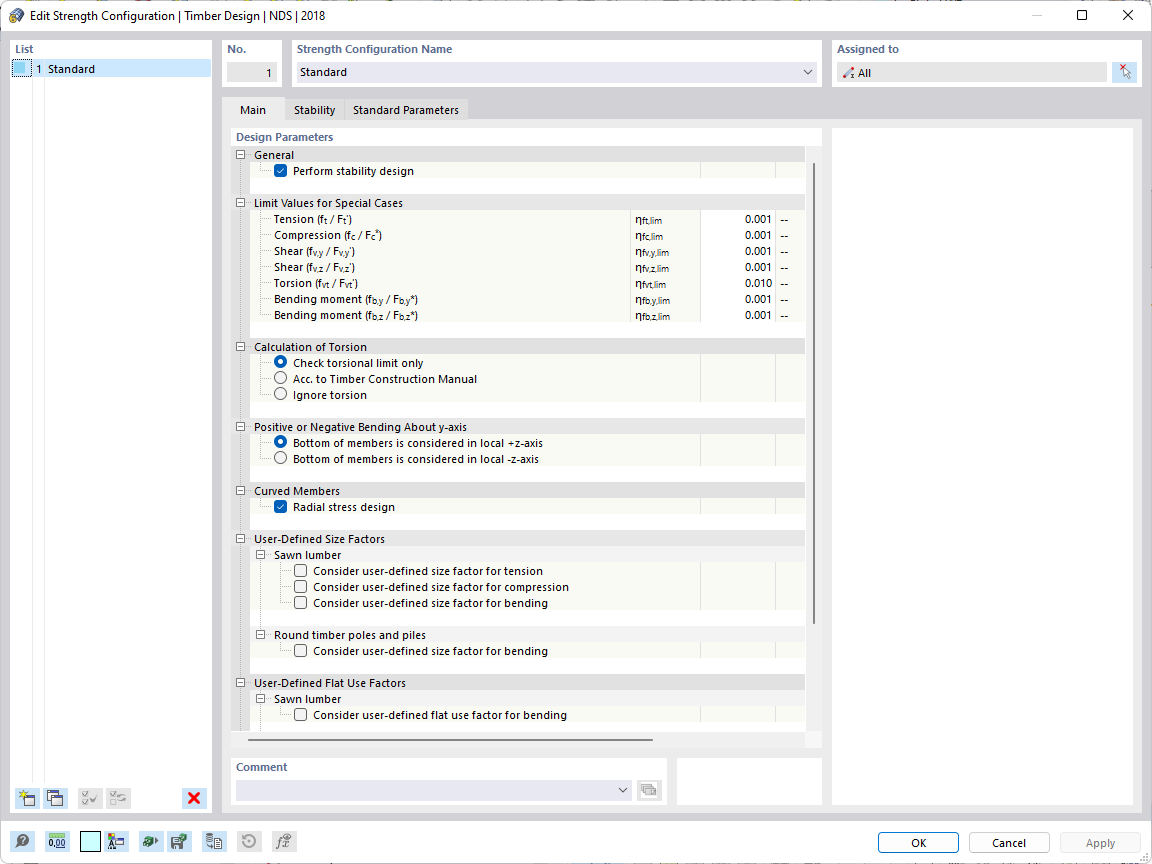Click the Standard item's color box in List
This screenshot has width=1152, height=864.
pos(22,68)
